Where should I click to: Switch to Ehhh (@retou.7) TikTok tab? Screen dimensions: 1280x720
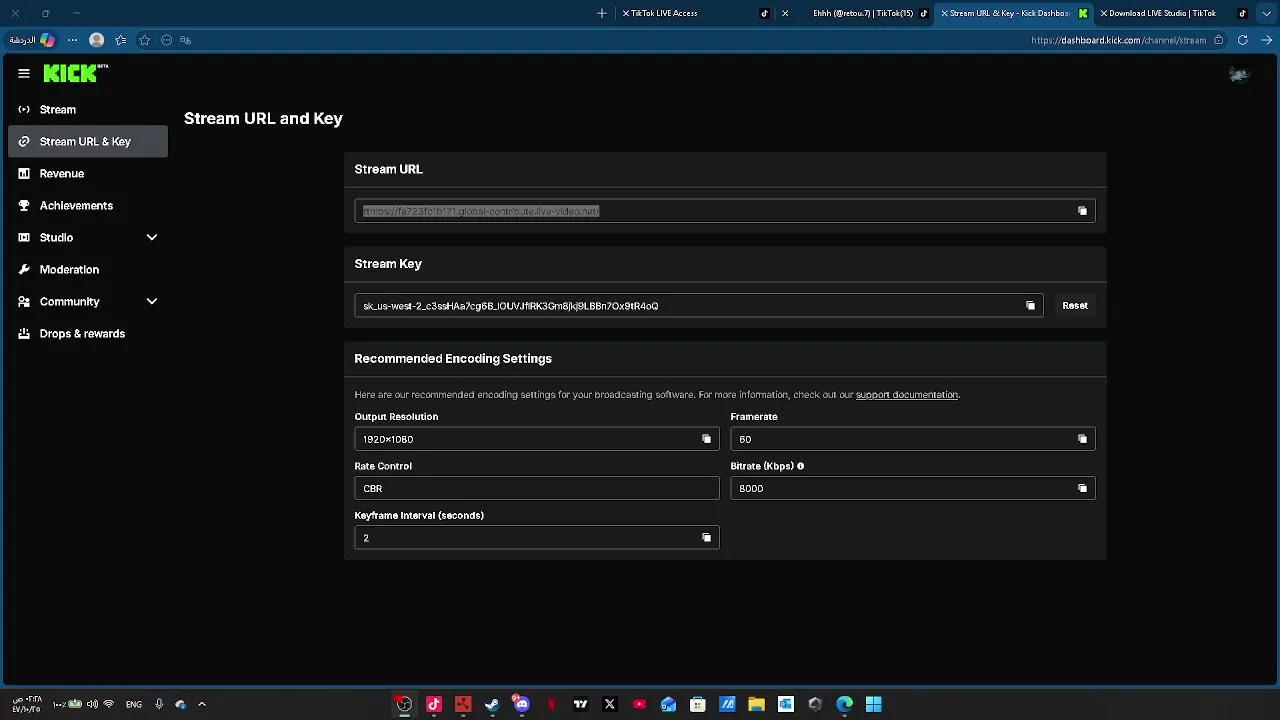coord(857,13)
